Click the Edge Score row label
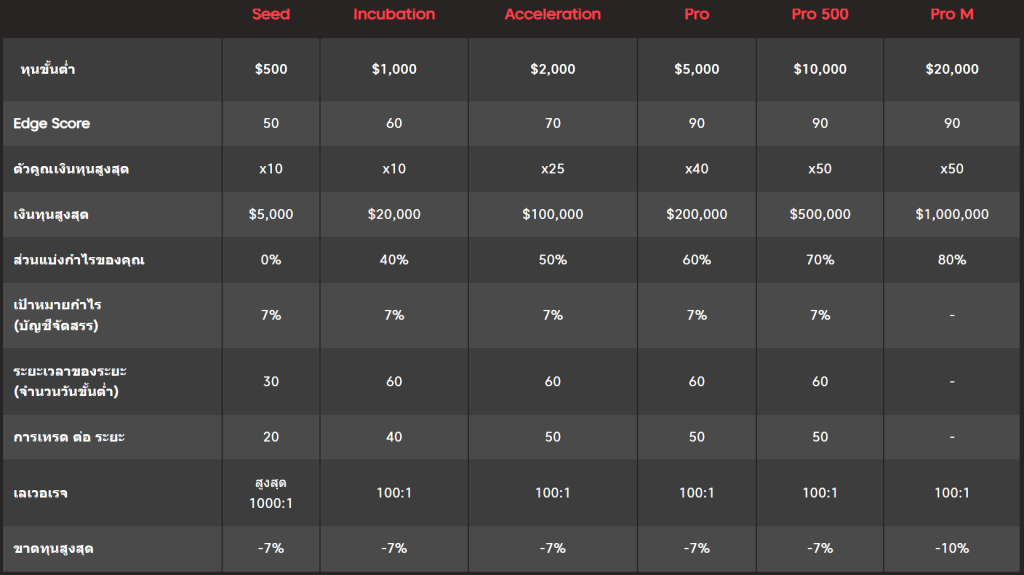Screen dimensions: 1024x575 (x=51, y=123)
